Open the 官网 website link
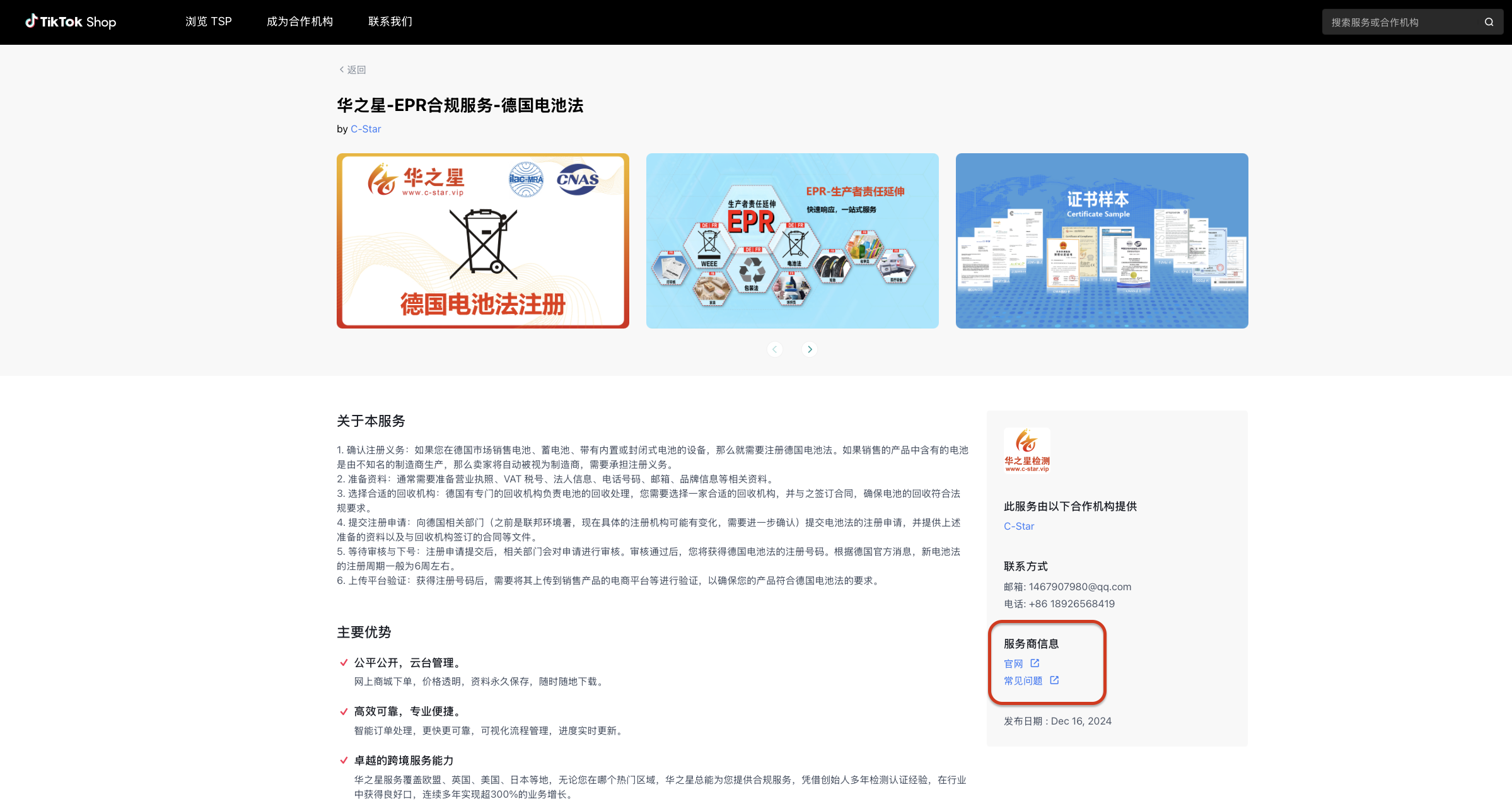The height and width of the screenshot is (804, 1512). (x=1013, y=663)
